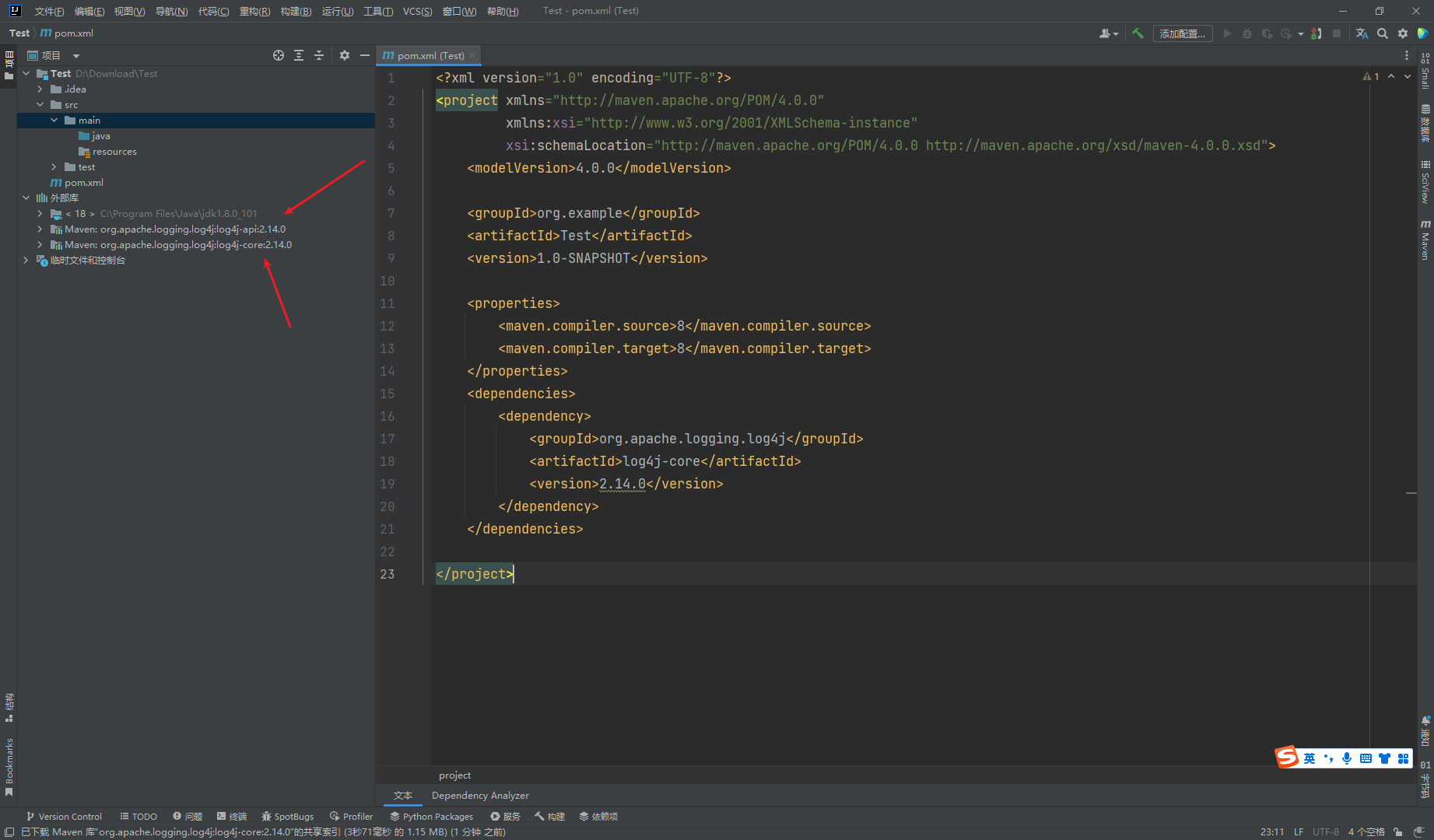This screenshot has width=1434, height=840.
Task: Expand the log4j-api:2.14.0 Maven library
Action: (x=40, y=229)
